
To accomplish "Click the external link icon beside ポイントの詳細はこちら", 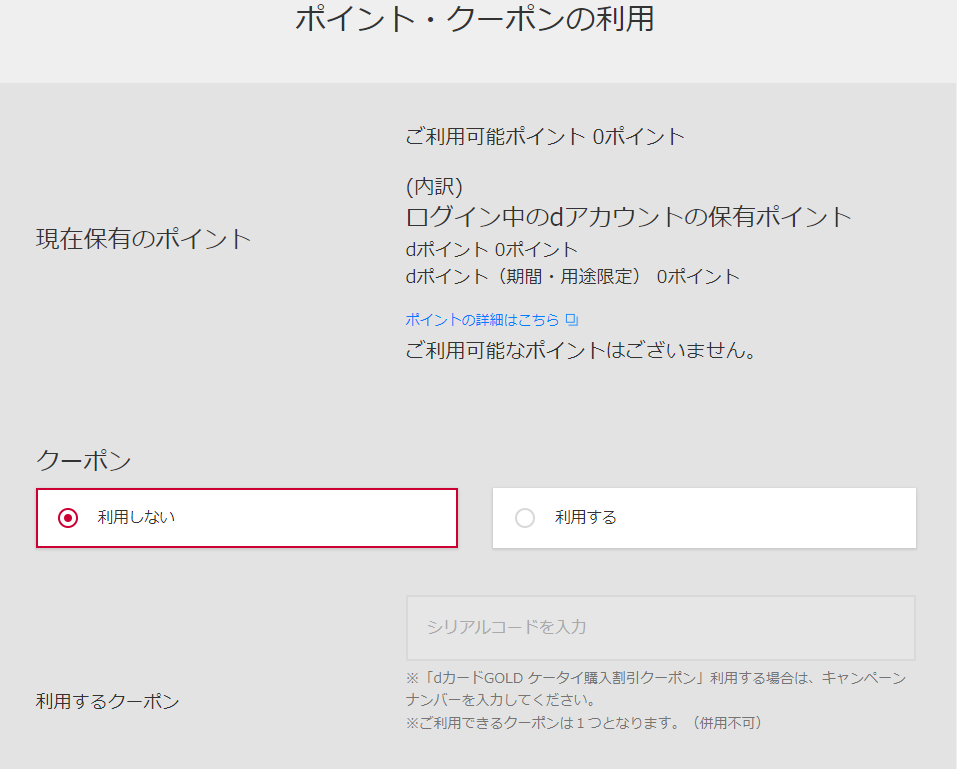I will [x=572, y=320].
